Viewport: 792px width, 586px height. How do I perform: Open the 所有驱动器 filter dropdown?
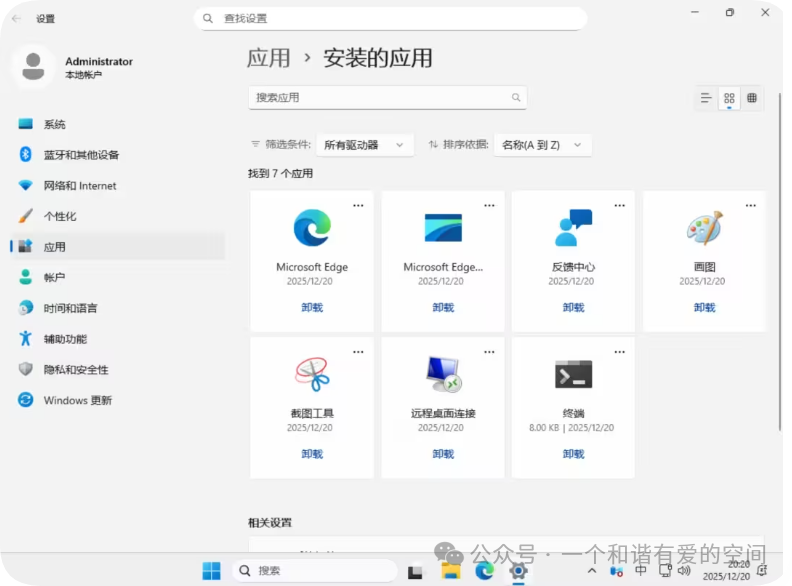point(364,145)
